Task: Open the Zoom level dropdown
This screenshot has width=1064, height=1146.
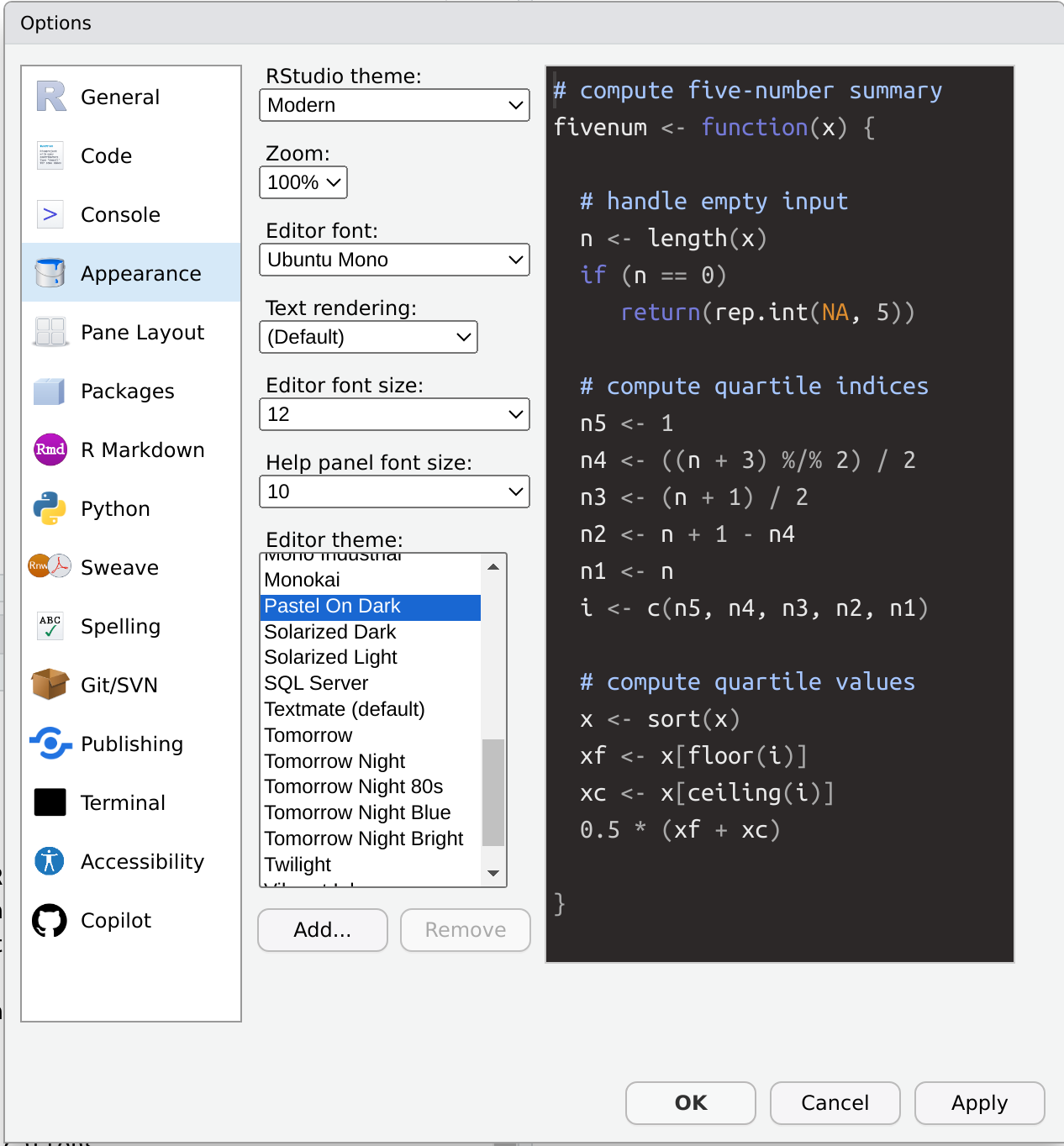Action: pos(303,182)
